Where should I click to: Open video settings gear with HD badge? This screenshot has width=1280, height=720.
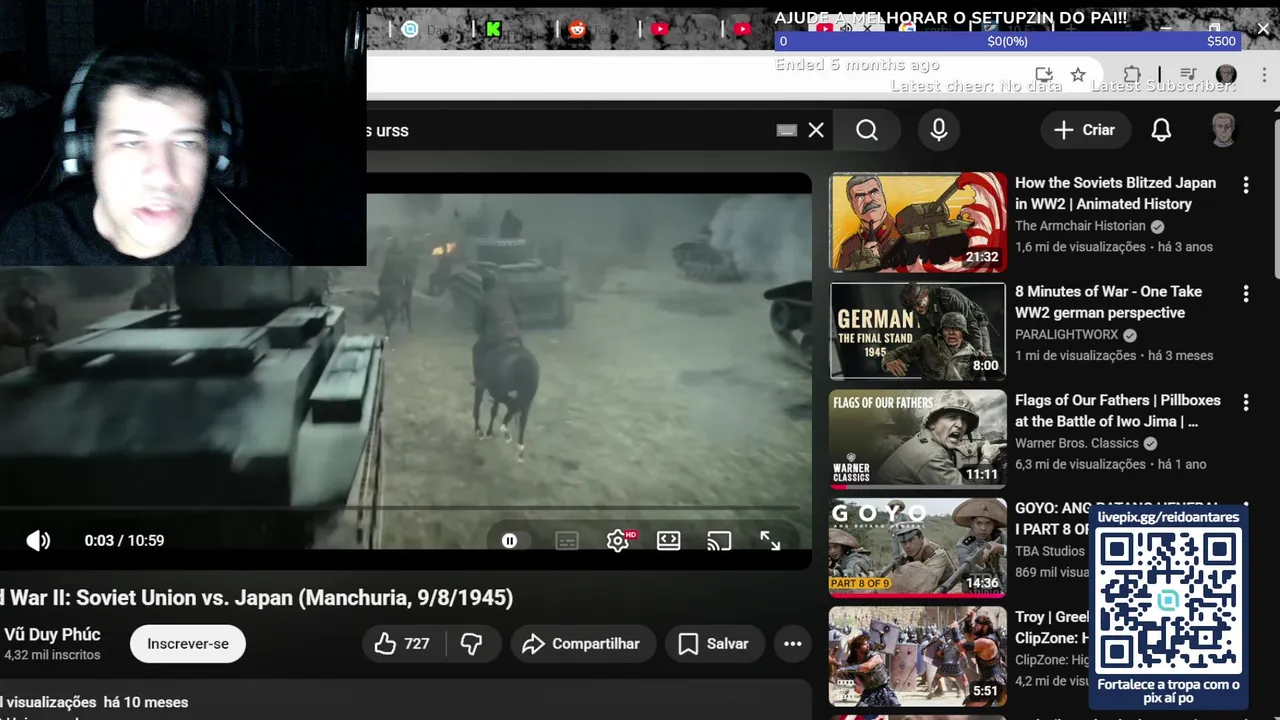tap(618, 541)
